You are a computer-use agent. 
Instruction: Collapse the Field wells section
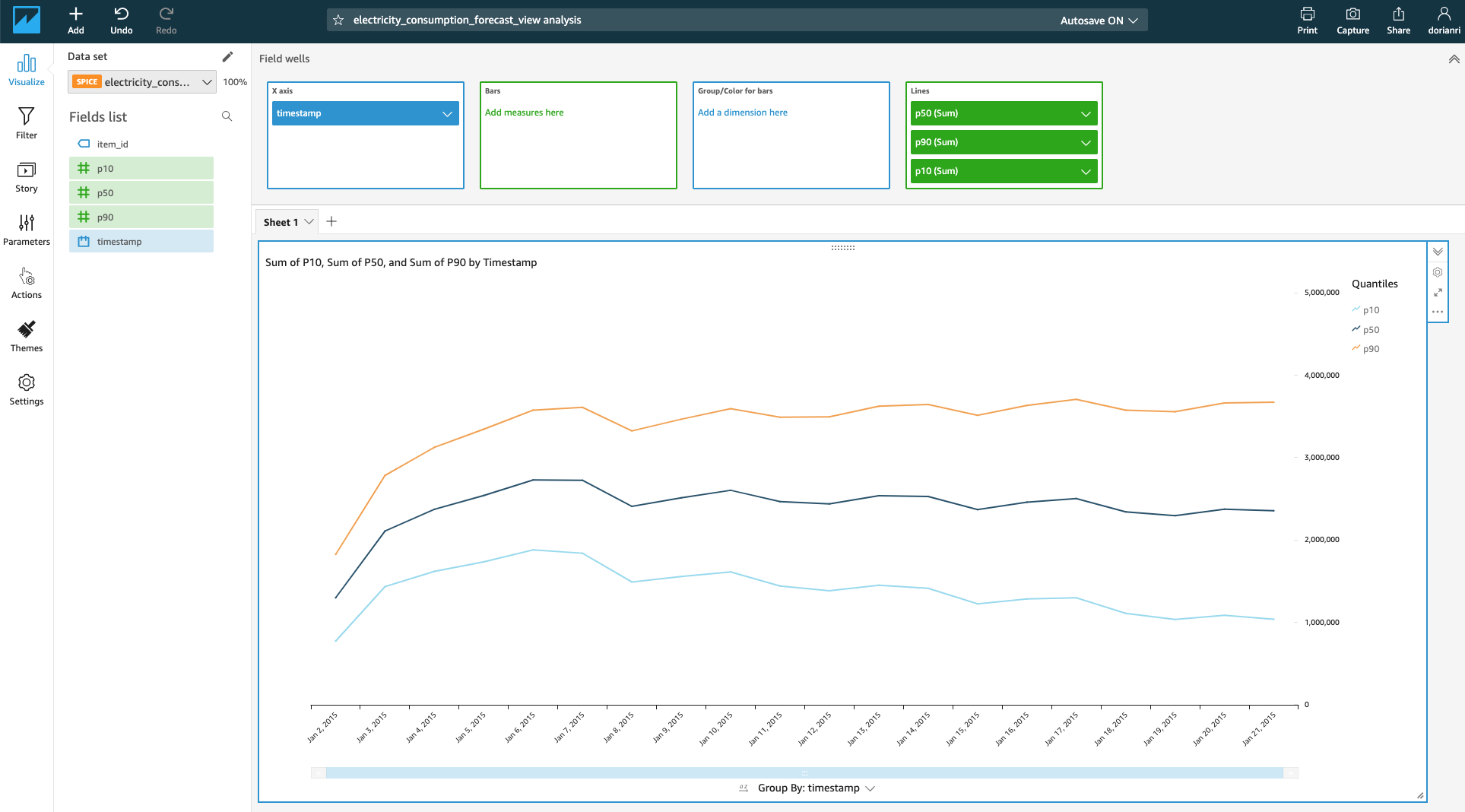click(x=1453, y=59)
